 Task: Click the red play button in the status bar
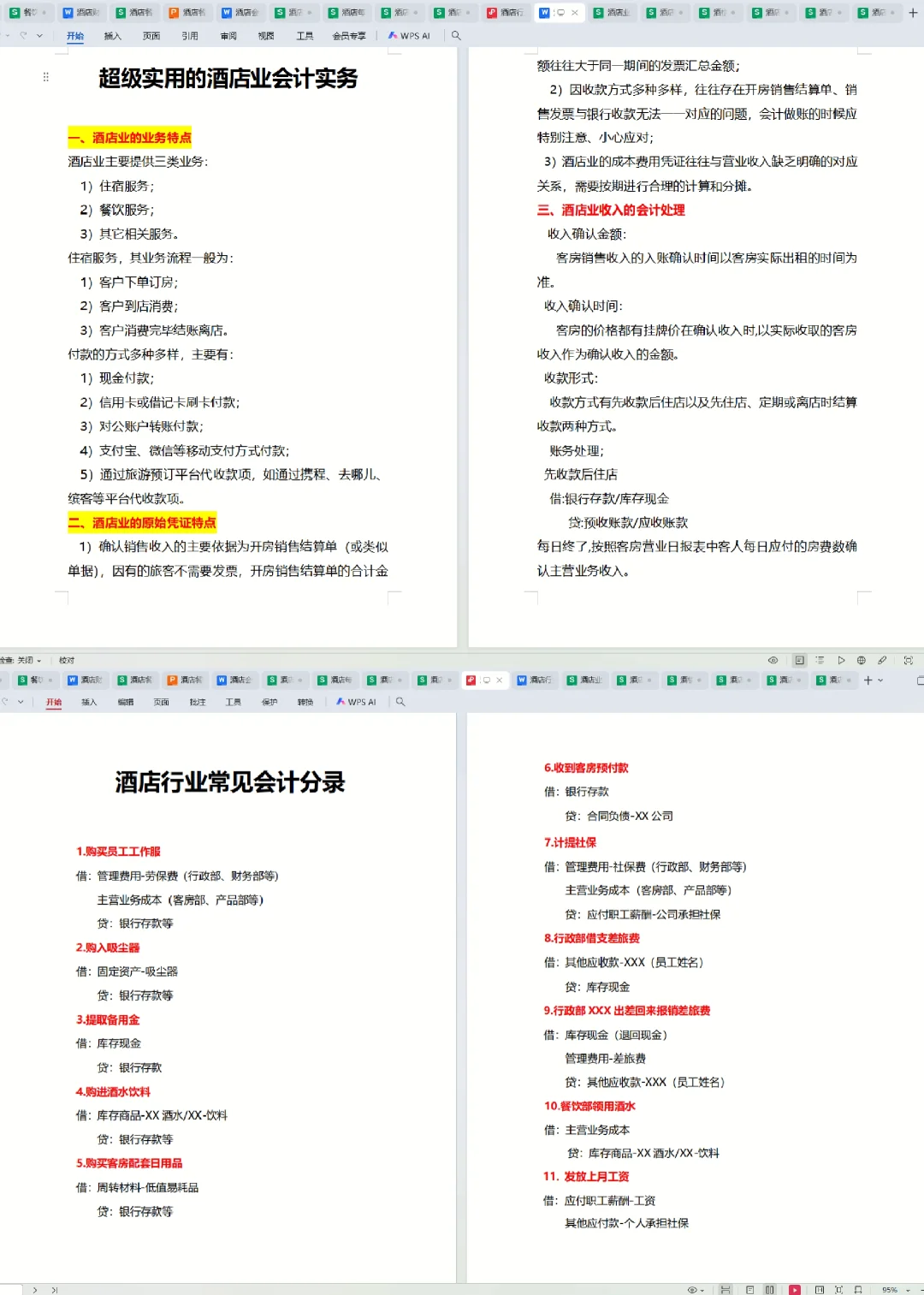pyautogui.click(x=795, y=1289)
